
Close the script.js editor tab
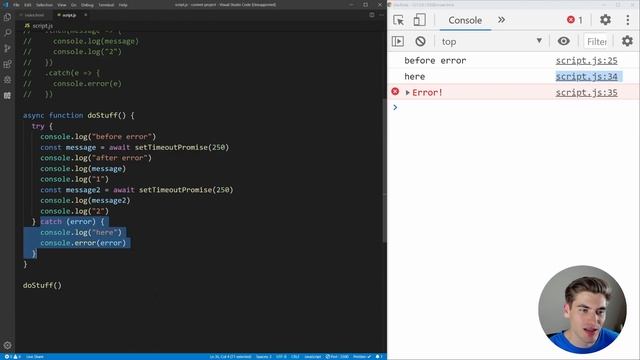click(86, 15)
